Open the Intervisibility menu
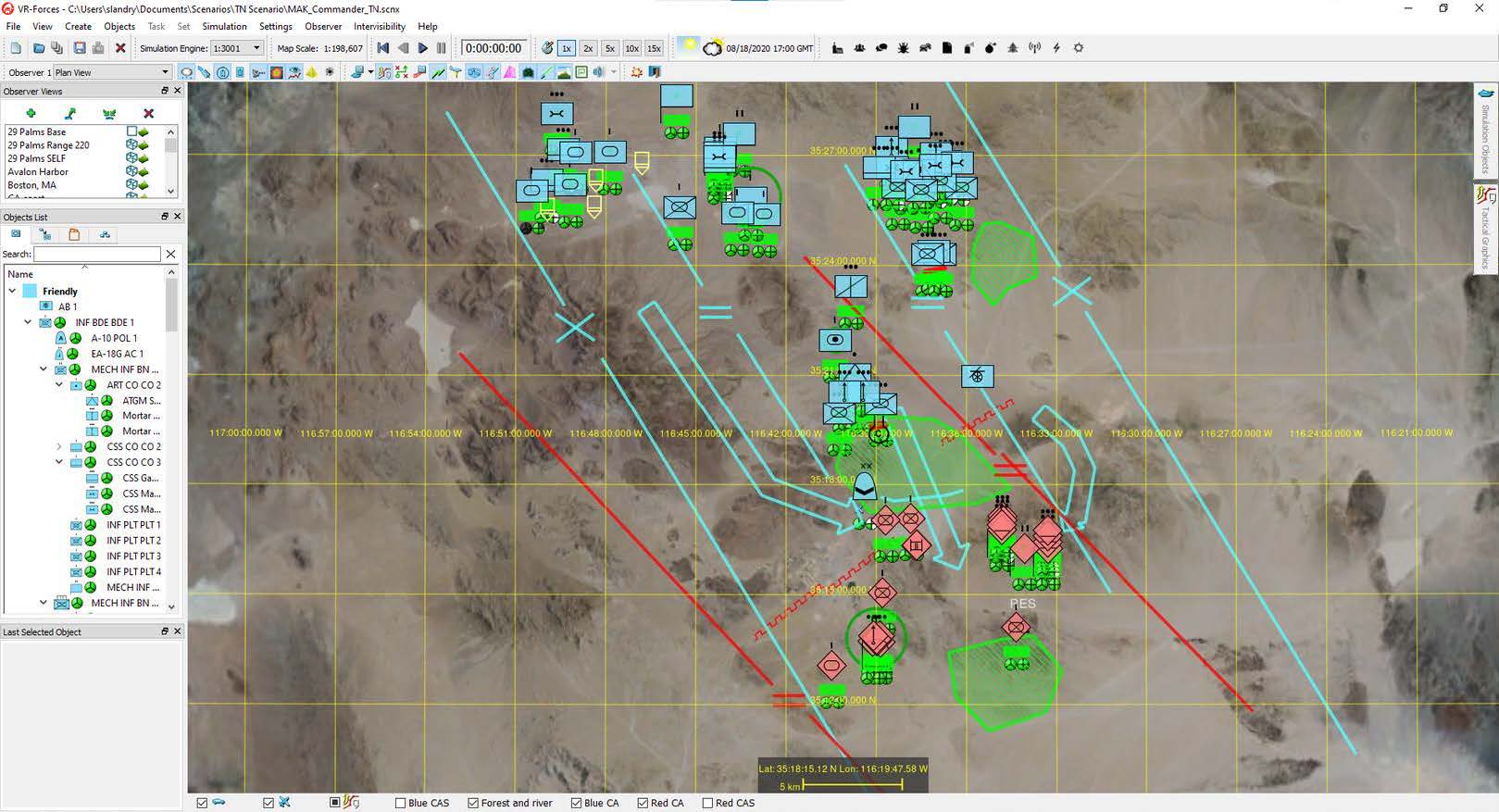This screenshot has height=812, width=1499. pyautogui.click(x=379, y=26)
